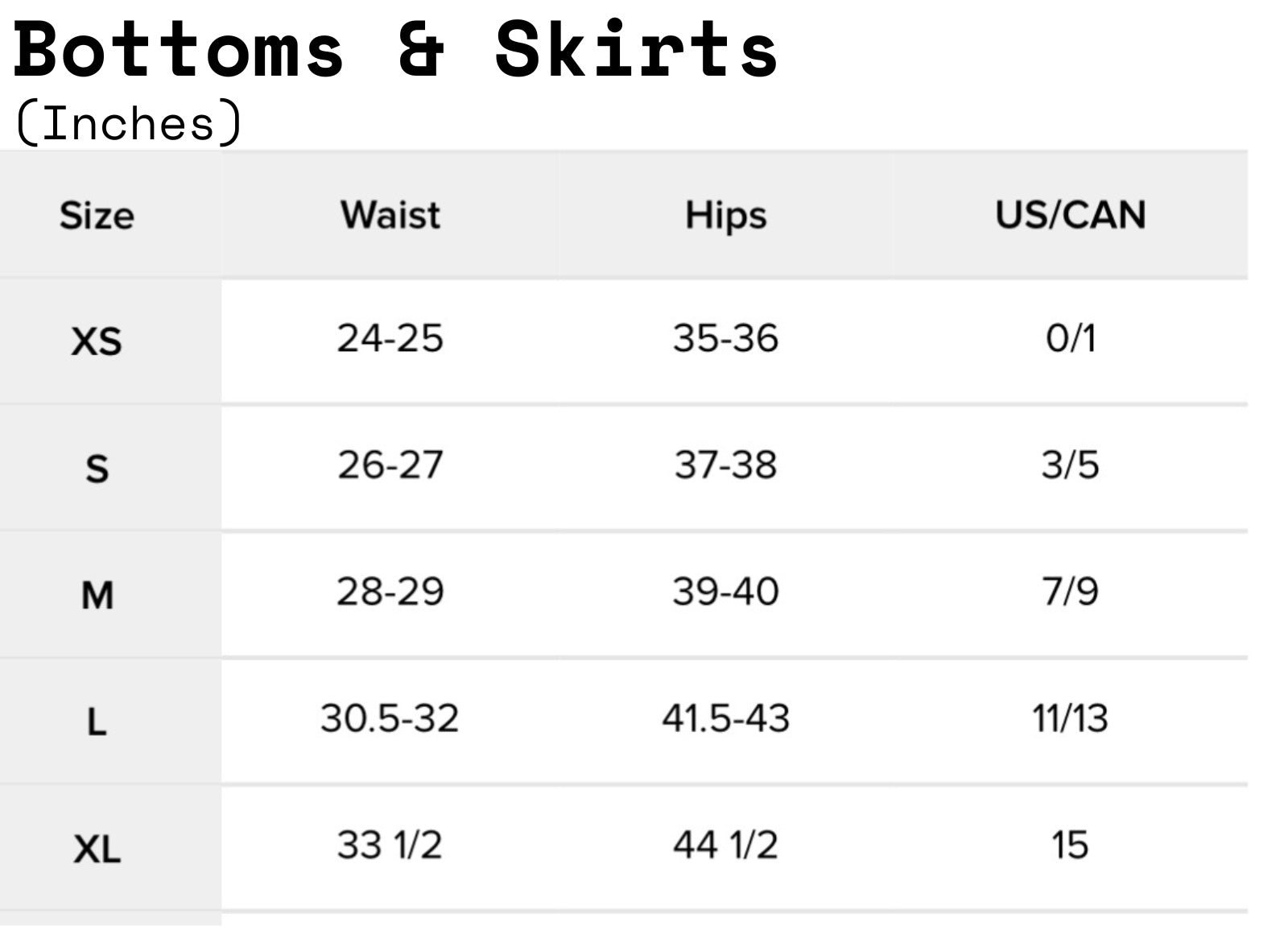Click the 33 1/2 waist cell

click(x=390, y=845)
